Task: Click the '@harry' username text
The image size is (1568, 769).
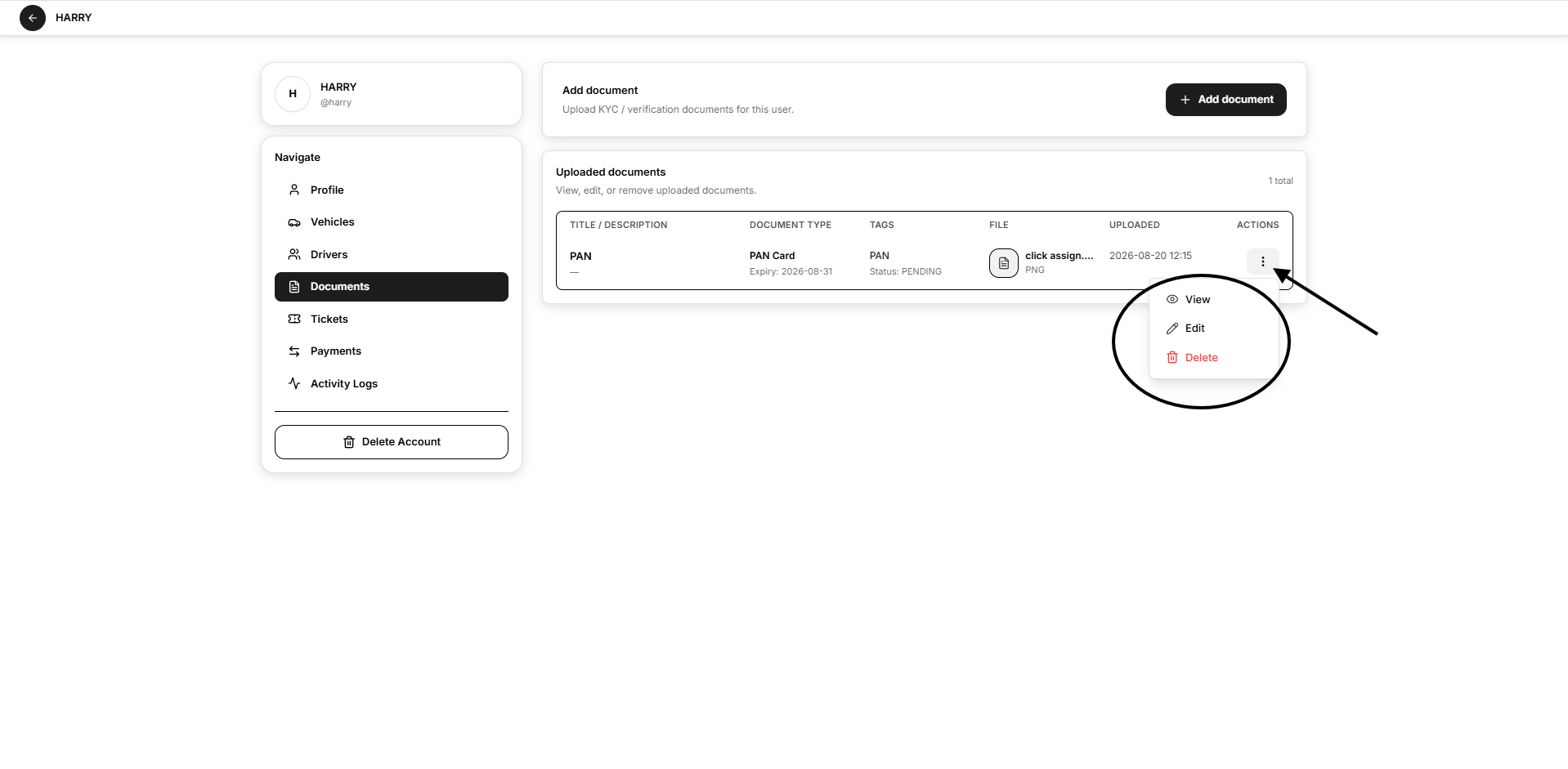Action: 336,103
